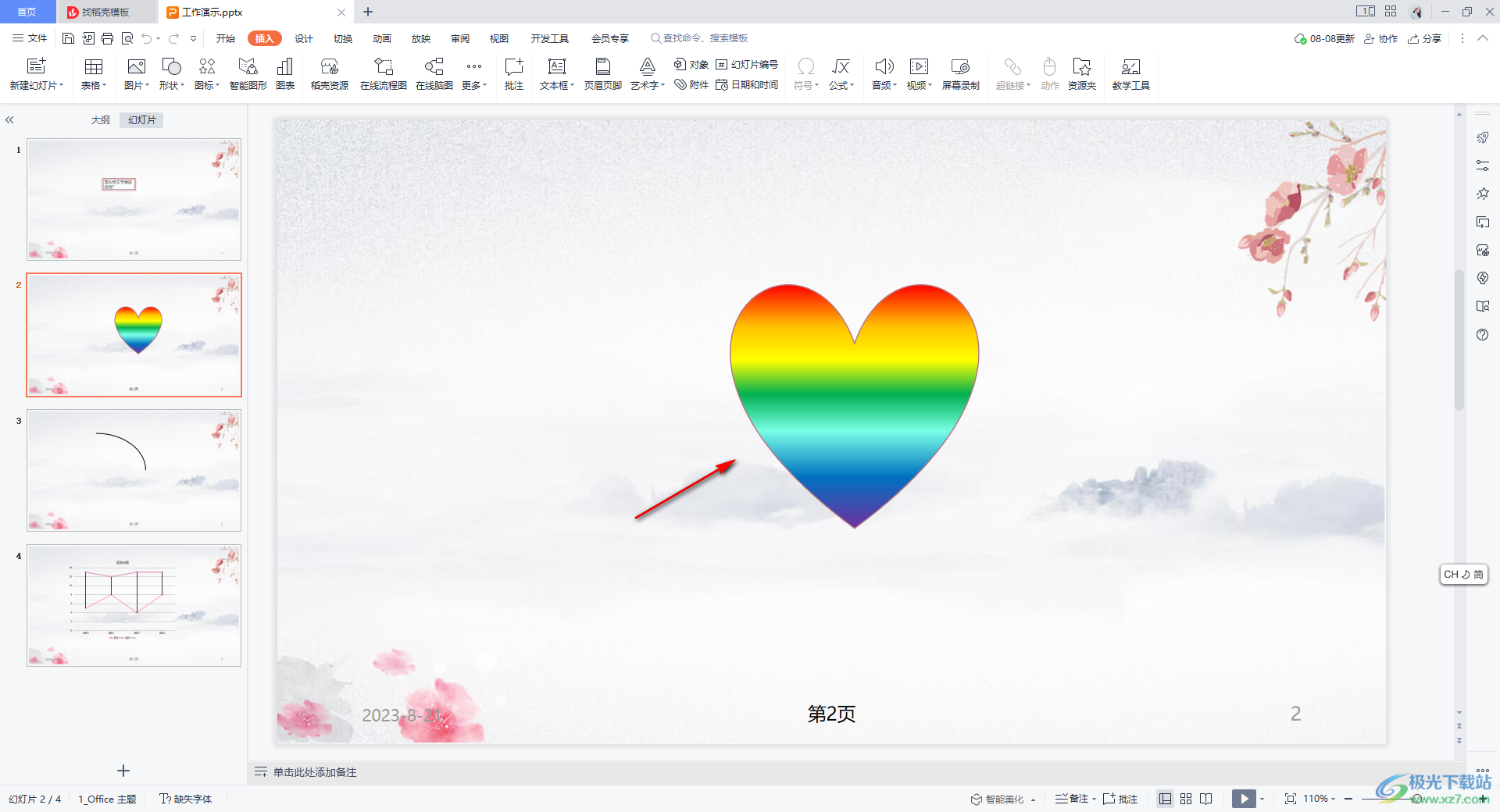
Task: Open 资源夹 resource folder
Action: [x=1082, y=74]
